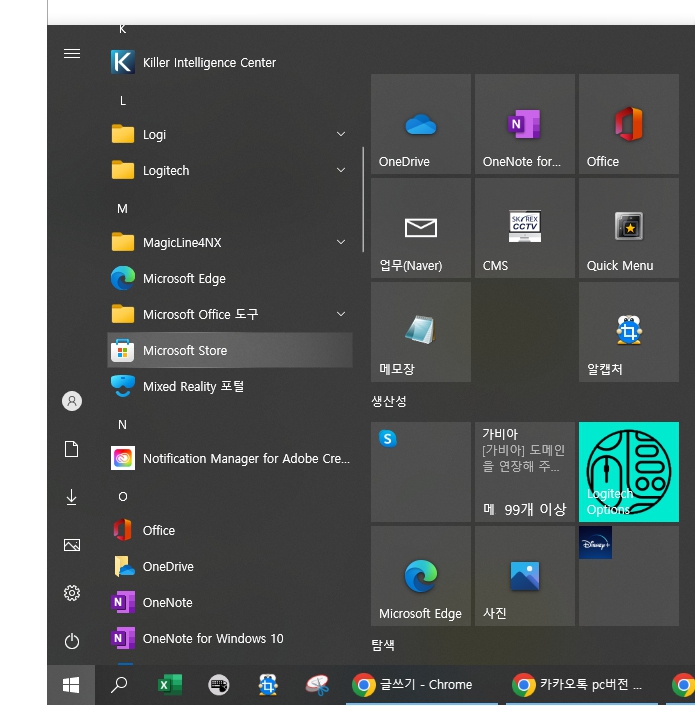Open Settings gear in Start
Image resolution: width=695 pixels, height=707 pixels.
tap(72, 593)
